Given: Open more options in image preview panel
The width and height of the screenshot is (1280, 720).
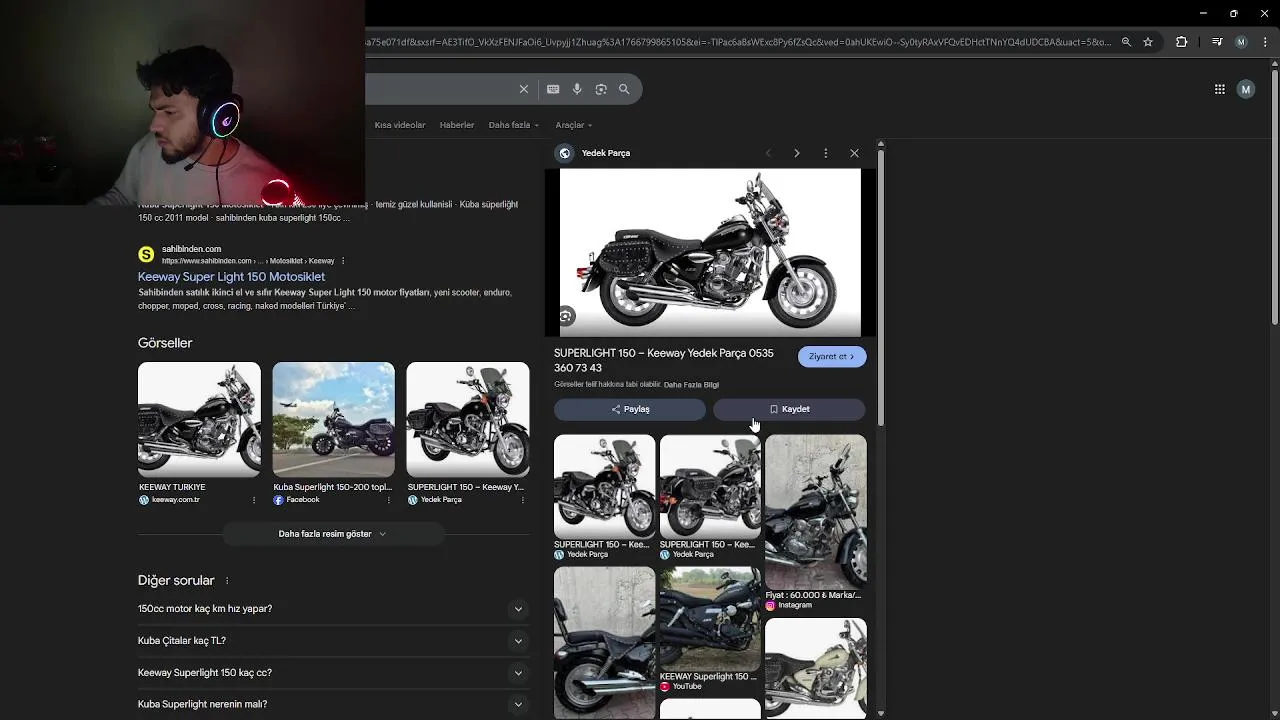Looking at the screenshot, I should [x=826, y=153].
